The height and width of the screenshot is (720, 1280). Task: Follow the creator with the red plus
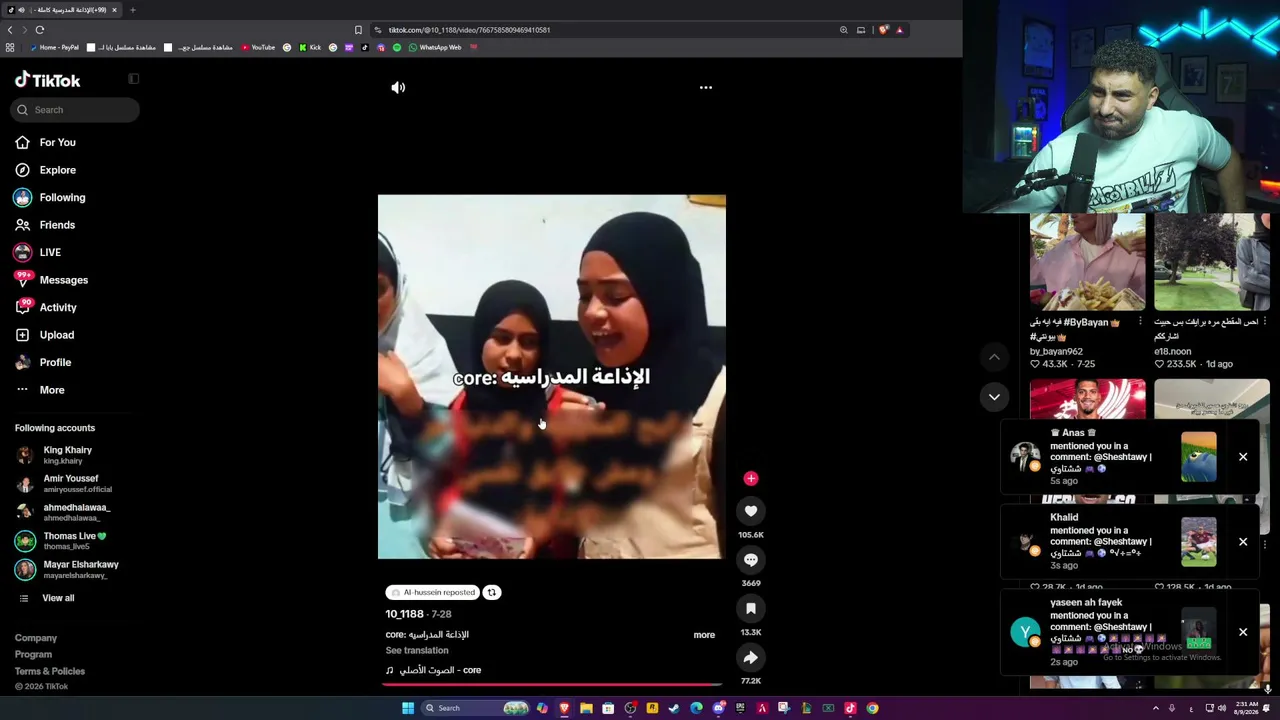click(x=751, y=479)
